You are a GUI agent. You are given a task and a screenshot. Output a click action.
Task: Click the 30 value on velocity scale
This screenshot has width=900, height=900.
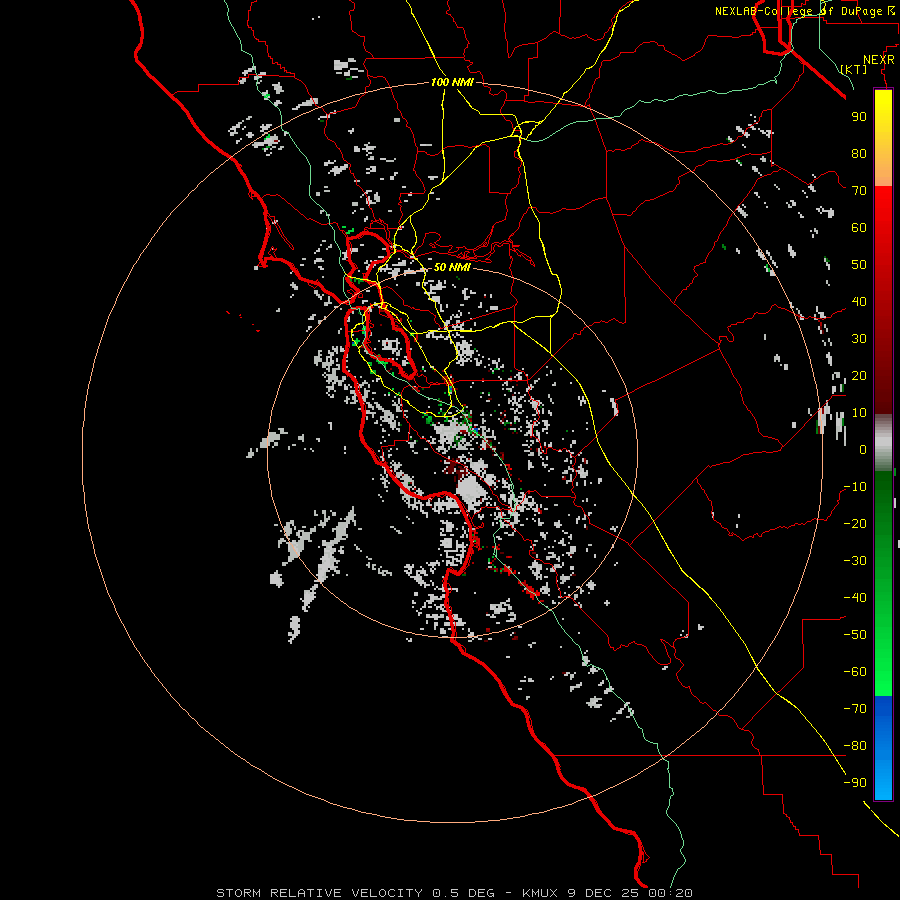(859, 339)
